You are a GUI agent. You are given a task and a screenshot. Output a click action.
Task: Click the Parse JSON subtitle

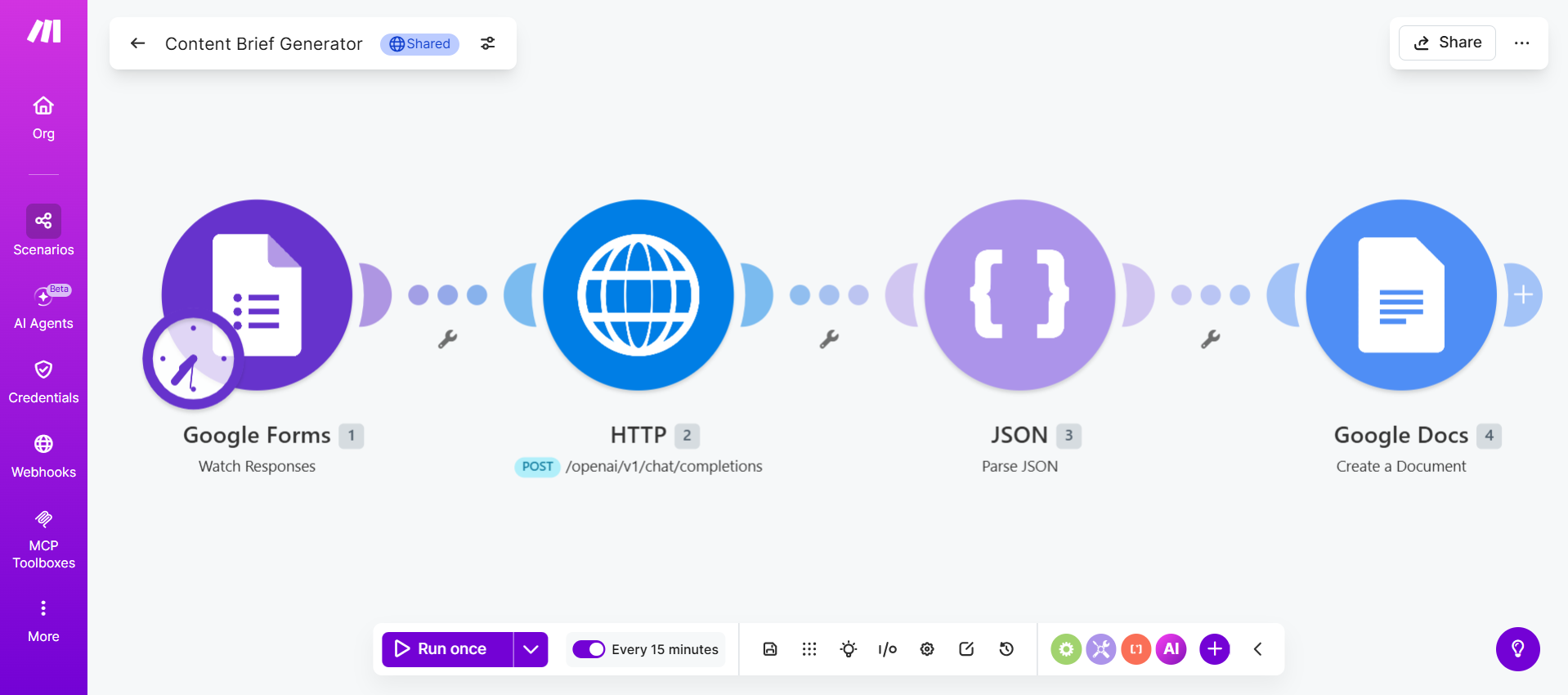pos(1019,466)
